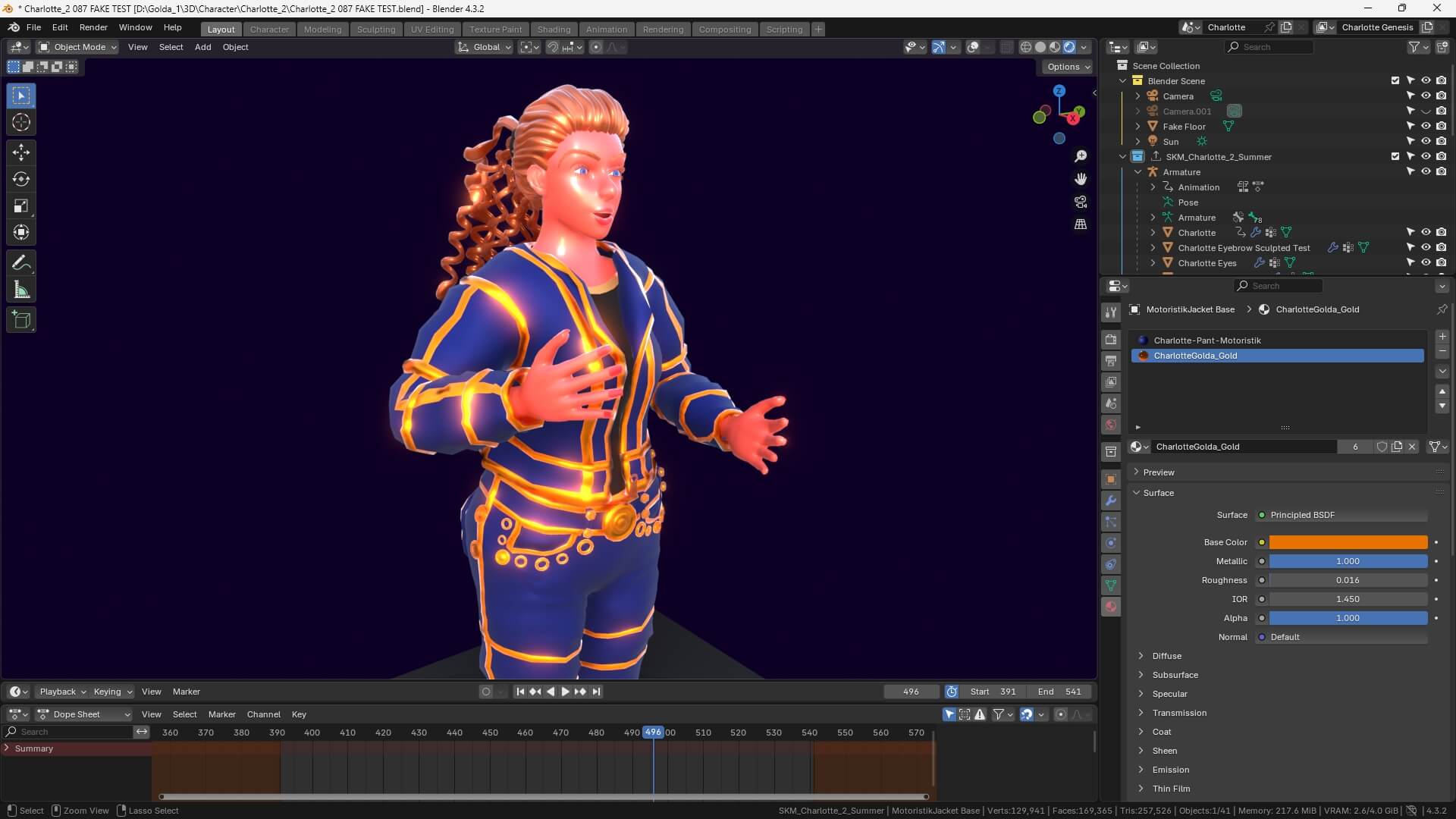Switch to the Shading workspace tab
Viewport: 1456px width, 819px height.
pyautogui.click(x=554, y=29)
